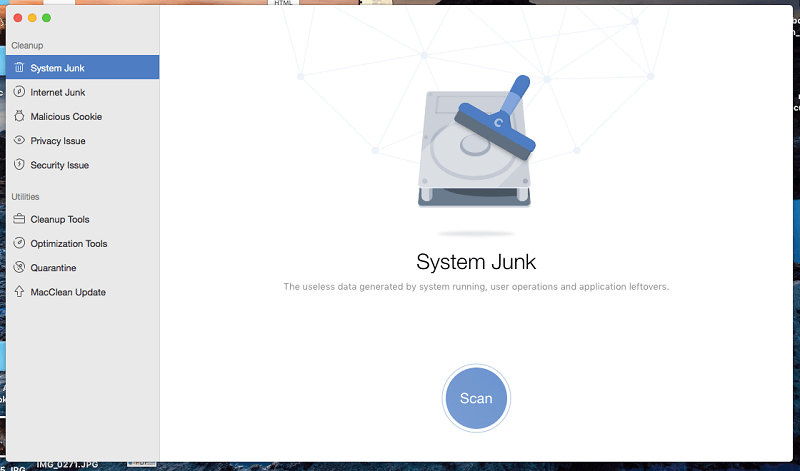
Task: Click the Optimization Tools gauge icon
Action: 19,243
